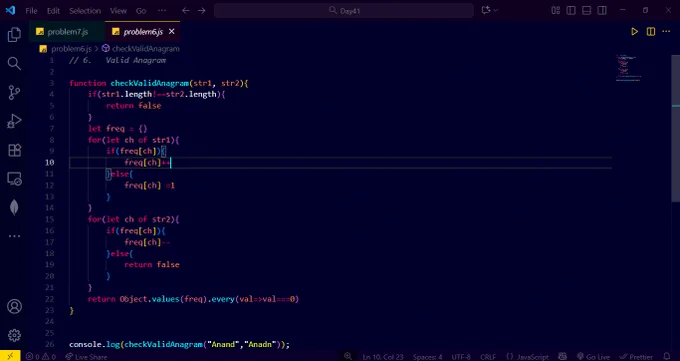The image size is (680, 361).
Task: Open the MongoDB leaf icon view
Action: 14,207
